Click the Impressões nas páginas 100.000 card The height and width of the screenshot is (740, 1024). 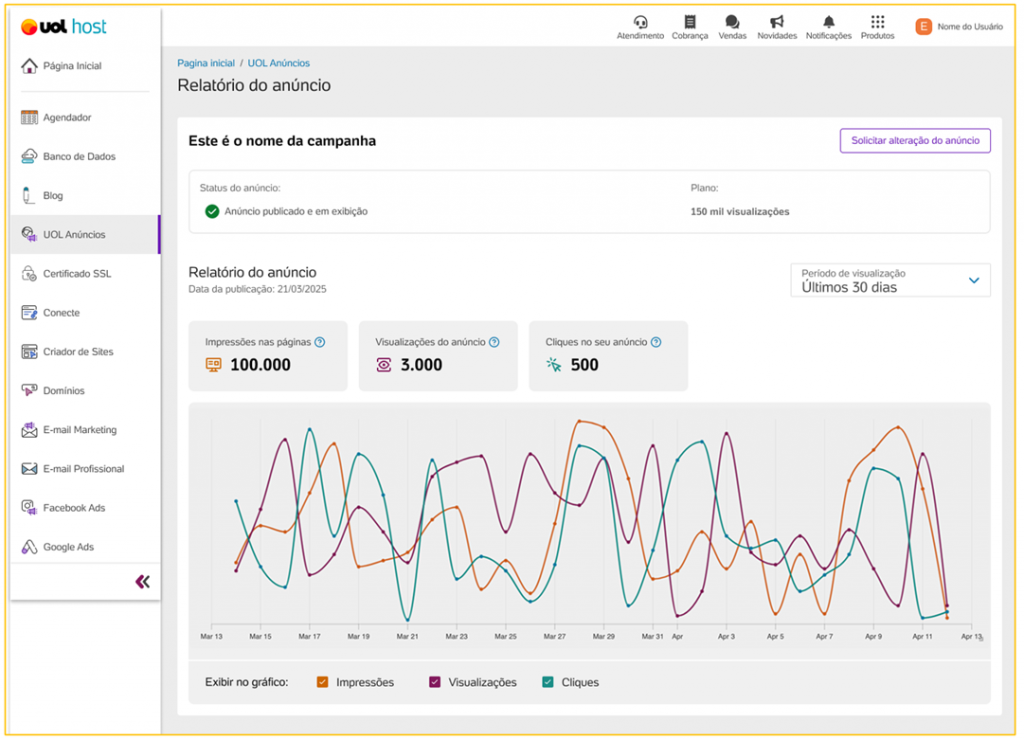point(268,356)
